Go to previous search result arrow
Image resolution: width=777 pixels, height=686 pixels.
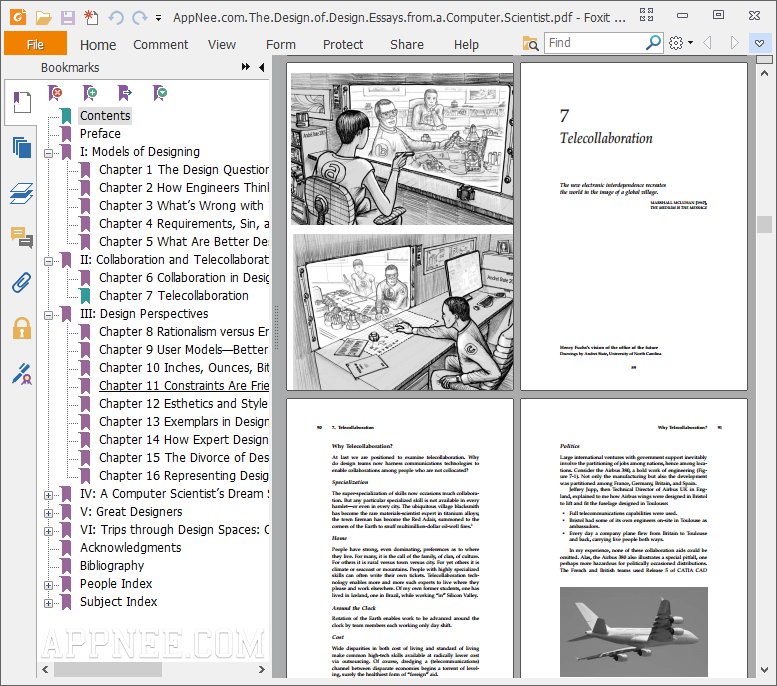pos(708,43)
